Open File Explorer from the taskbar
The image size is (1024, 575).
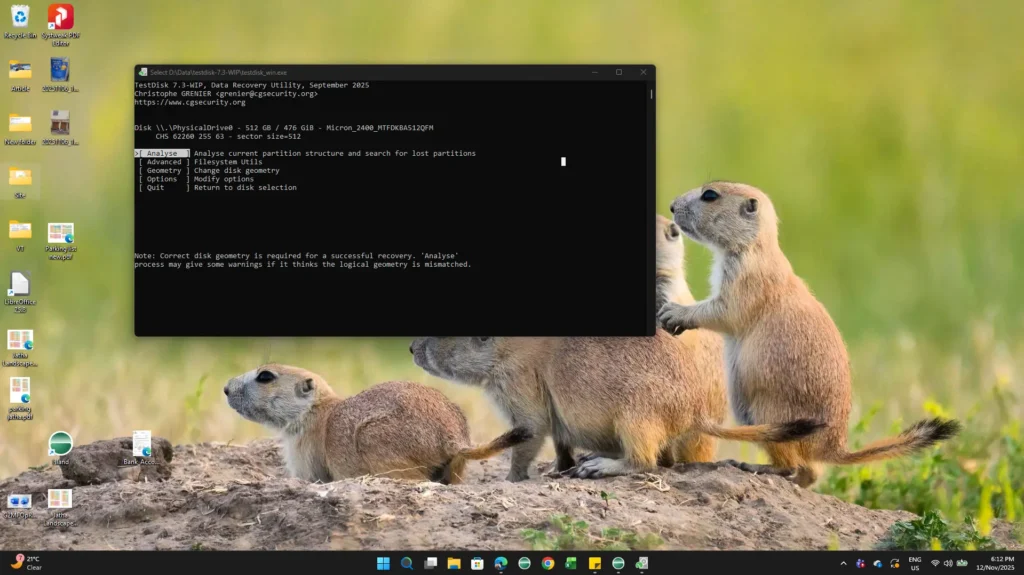pyautogui.click(x=454, y=563)
